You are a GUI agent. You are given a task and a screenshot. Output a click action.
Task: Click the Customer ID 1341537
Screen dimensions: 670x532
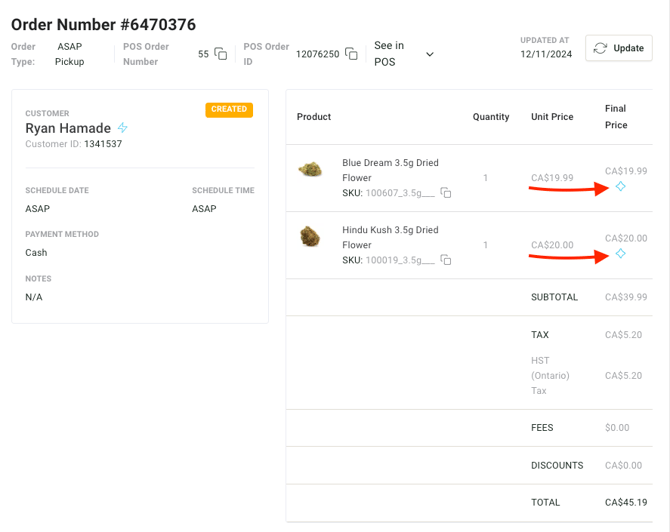[103, 145]
